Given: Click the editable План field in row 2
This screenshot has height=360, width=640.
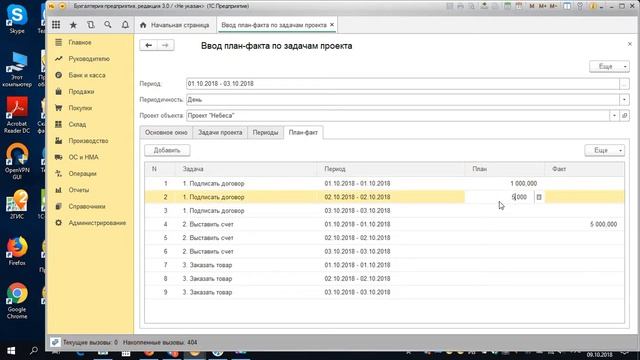Looking at the screenshot, I should click(x=499, y=197).
